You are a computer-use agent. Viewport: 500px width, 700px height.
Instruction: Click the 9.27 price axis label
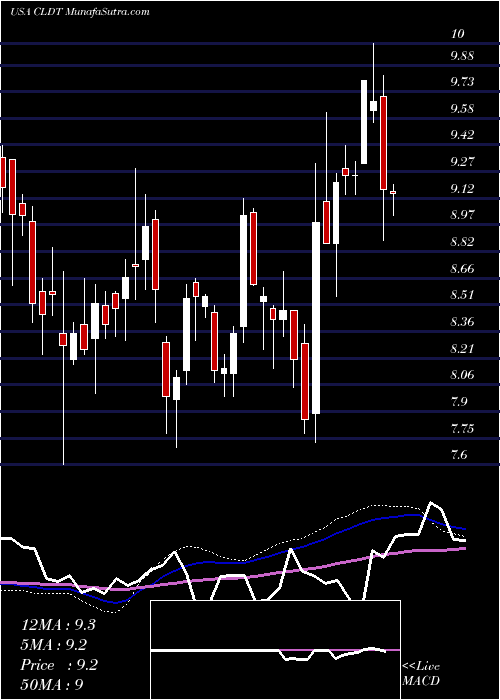tap(462, 162)
